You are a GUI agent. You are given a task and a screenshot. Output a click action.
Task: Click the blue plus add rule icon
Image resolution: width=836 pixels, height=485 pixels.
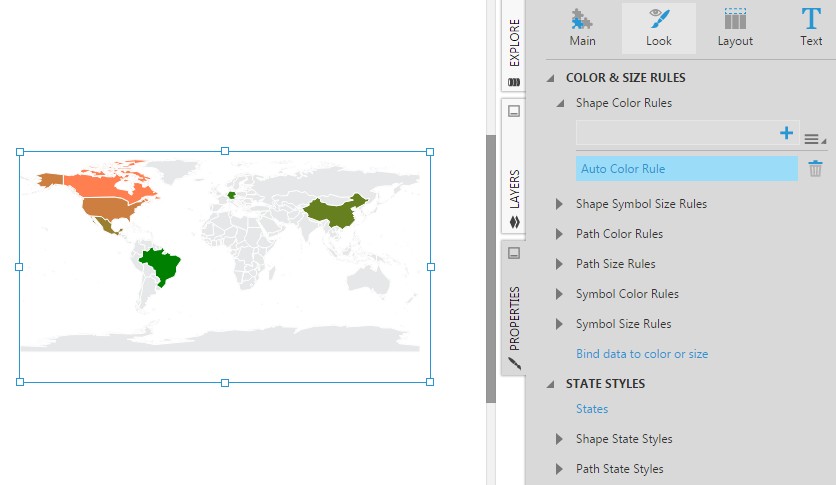coord(786,133)
